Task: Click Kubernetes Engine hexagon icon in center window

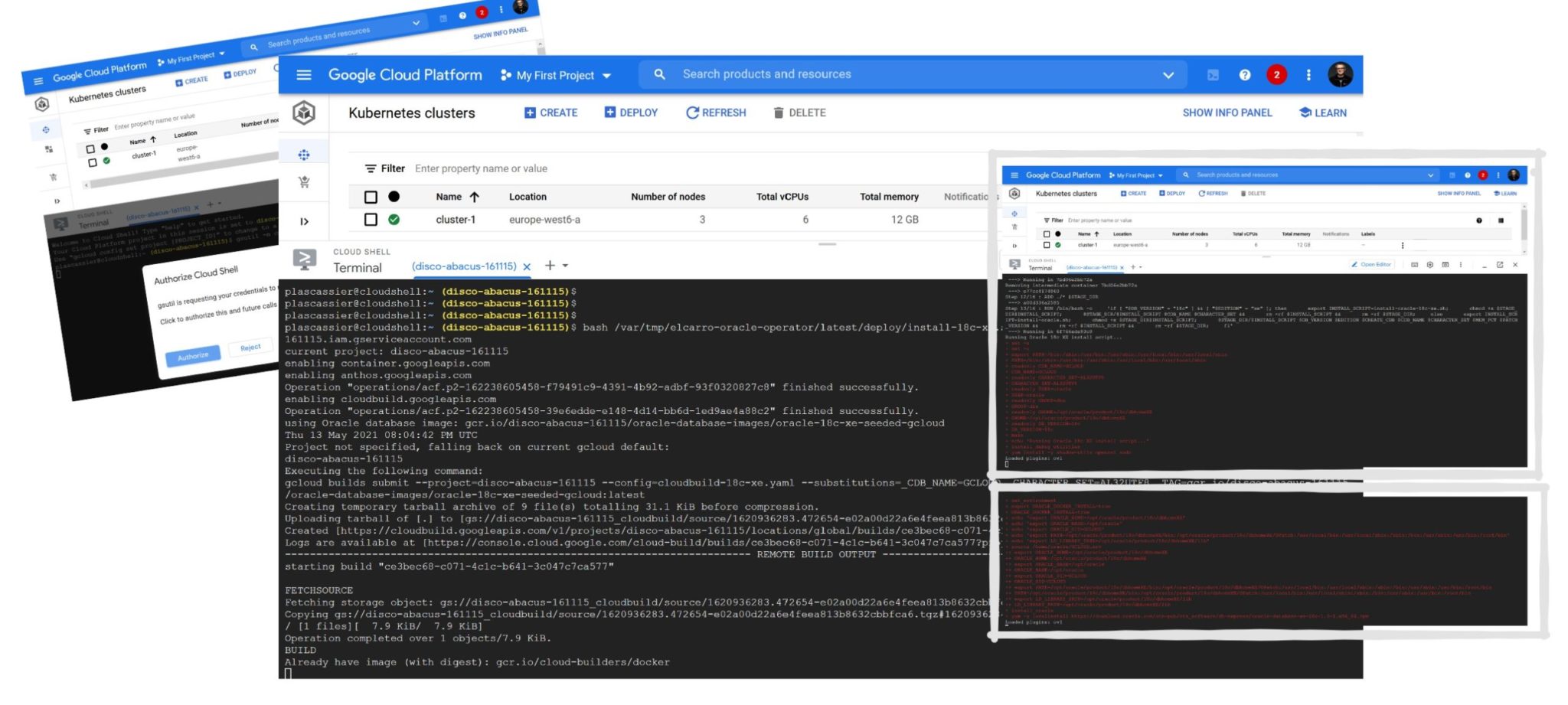Action: 304,113
